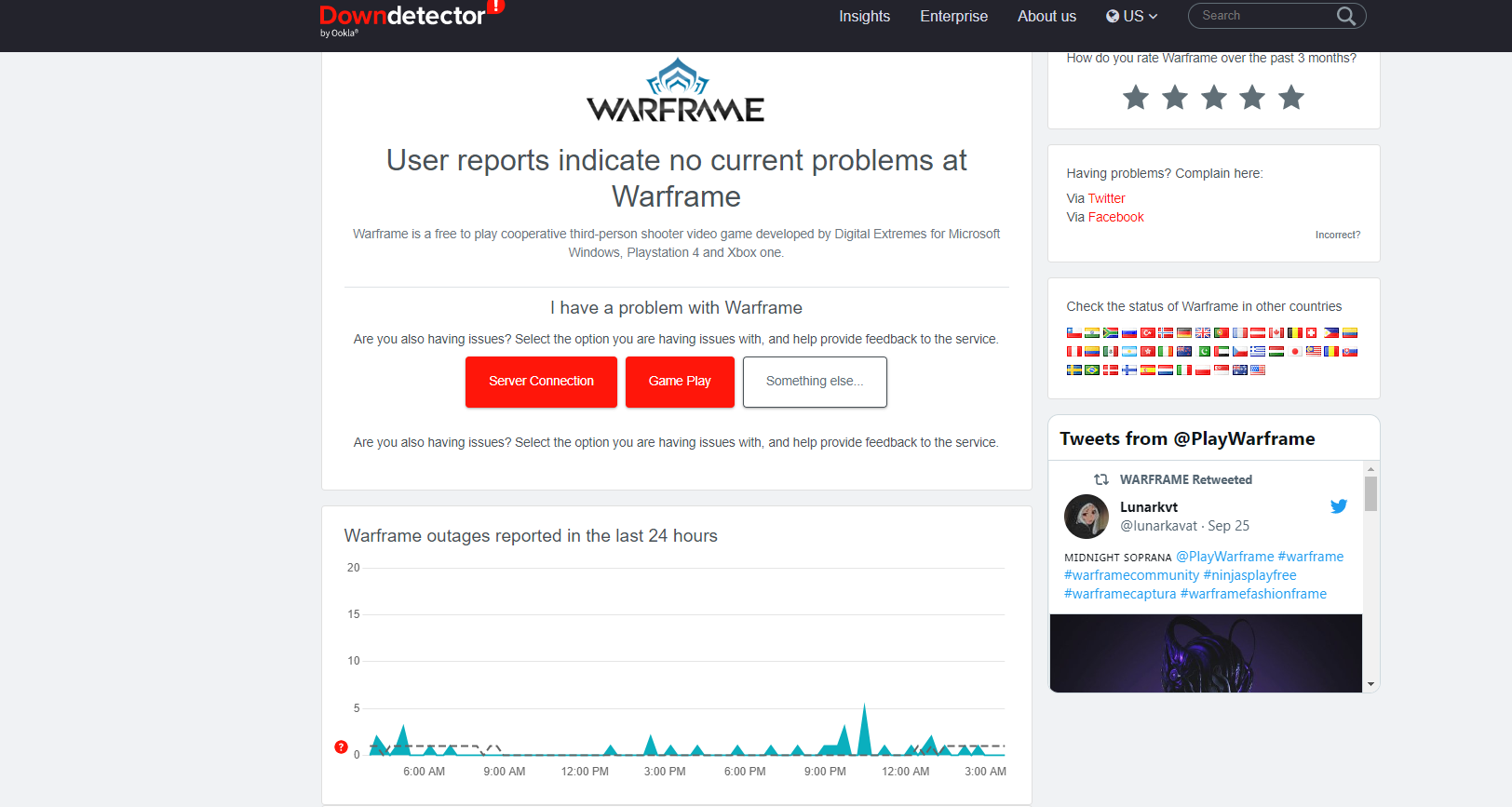Select the Sweden flag
The image size is (1512, 807).
click(x=1074, y=370)
